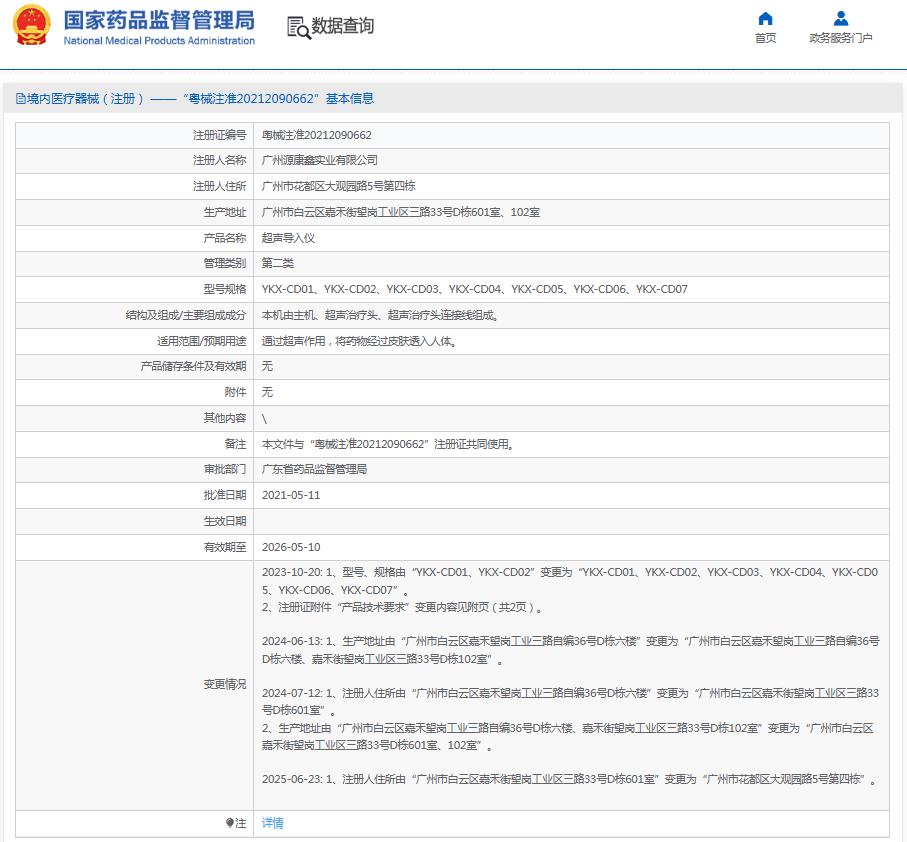The height and width of the screenshot is (842, 907).
Task: Click the 首页 house icon
Action: click(765, 18)
